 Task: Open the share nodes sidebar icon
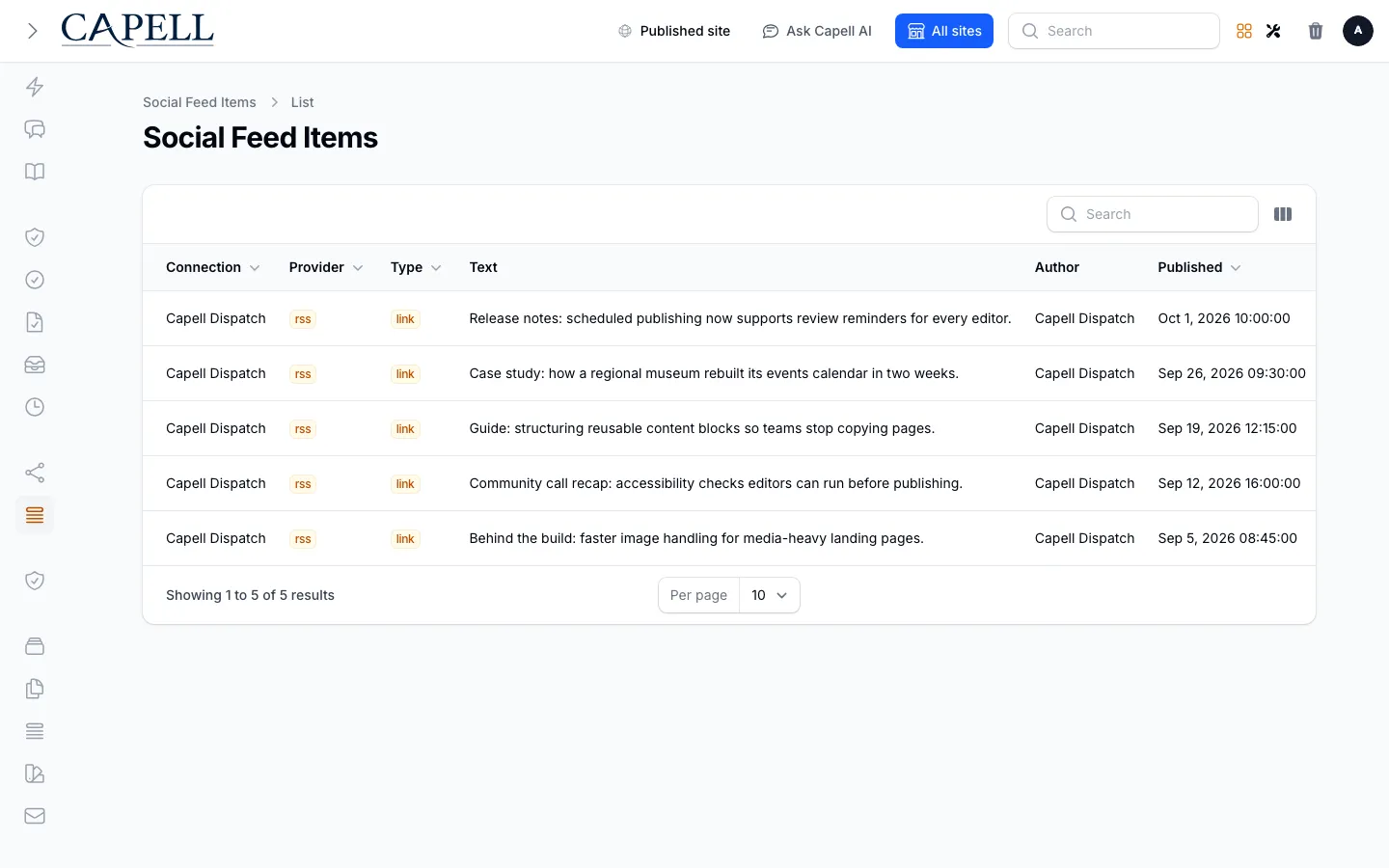click(x=35, y=473)
